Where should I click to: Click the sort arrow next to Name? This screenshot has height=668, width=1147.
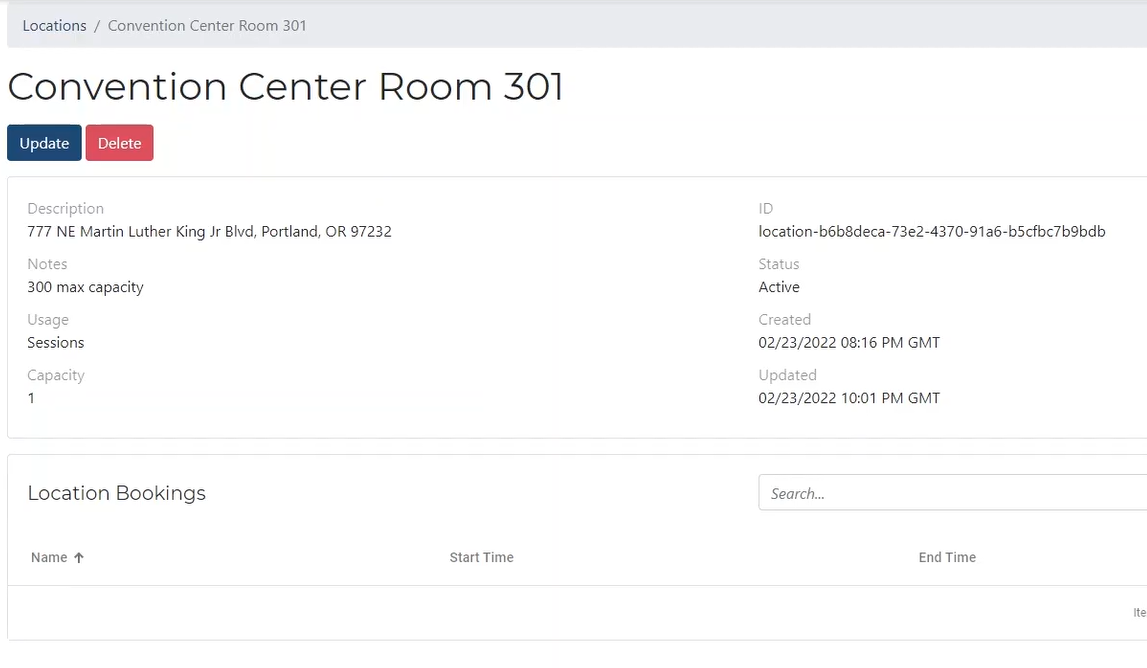pos(79,558)
